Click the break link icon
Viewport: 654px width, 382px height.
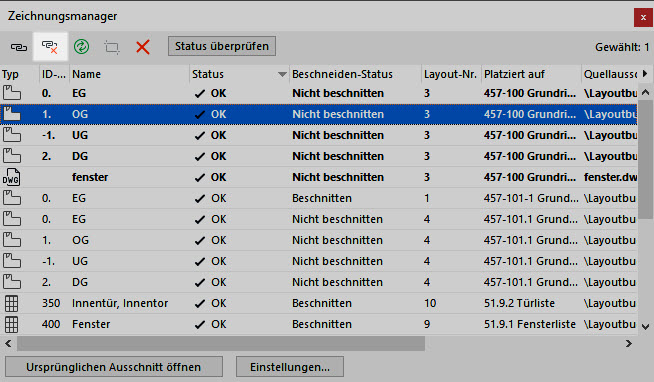pos(50,47)
